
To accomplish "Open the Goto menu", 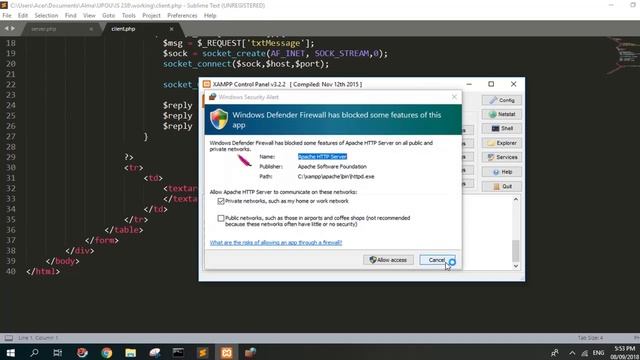I will [109, 16].
